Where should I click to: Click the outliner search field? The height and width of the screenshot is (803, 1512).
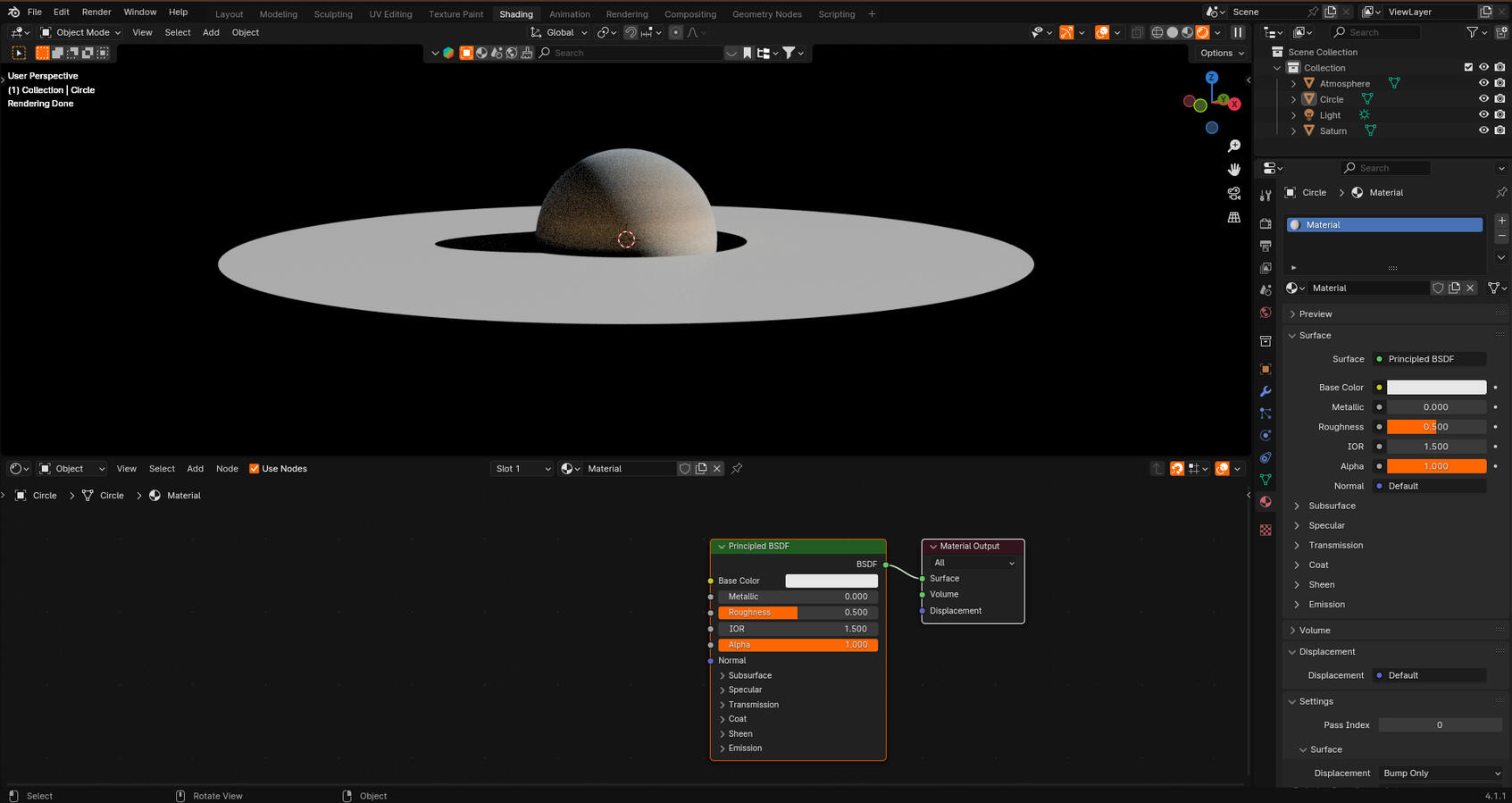(1375, 32)
